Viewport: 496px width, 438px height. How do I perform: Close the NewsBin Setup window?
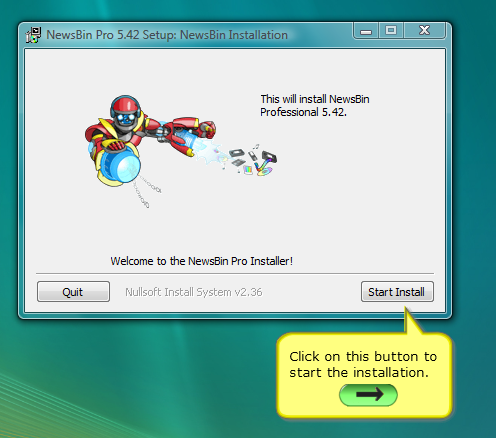pos(424,31)
